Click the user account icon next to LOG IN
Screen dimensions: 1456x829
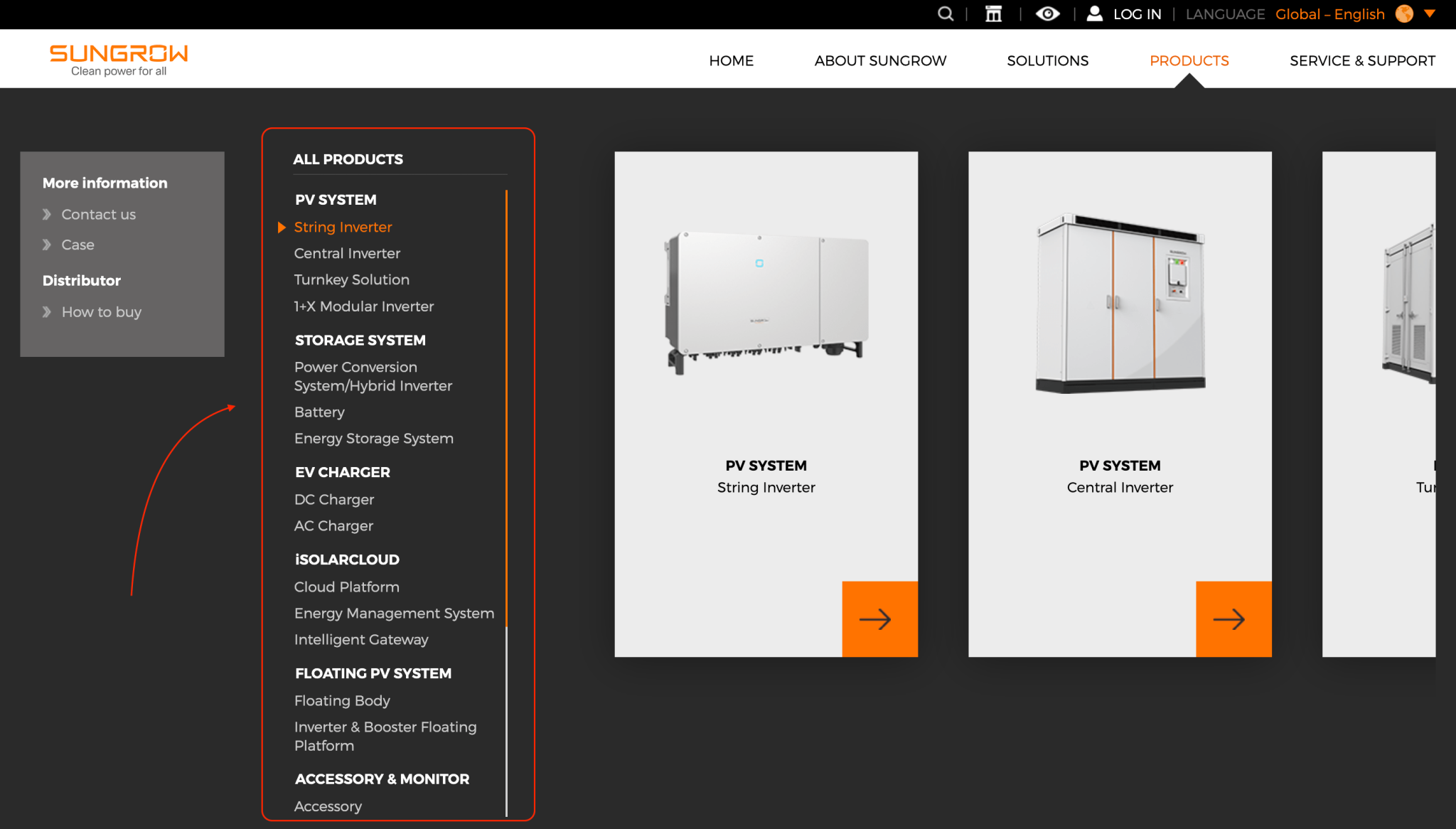click(1094, 14)
